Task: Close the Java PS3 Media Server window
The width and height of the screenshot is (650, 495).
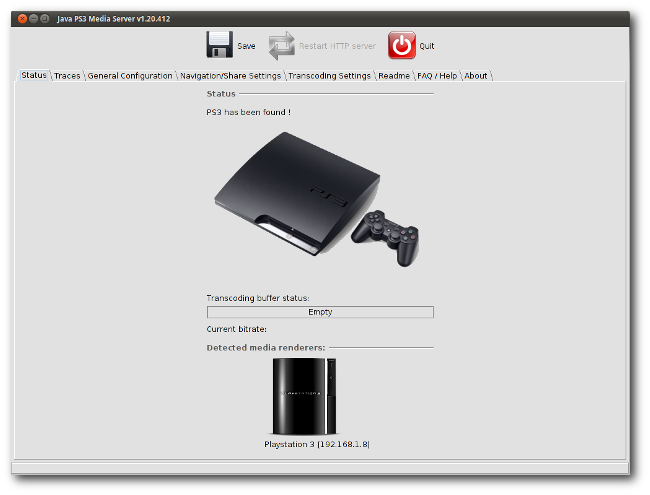Action: (23, 19)
